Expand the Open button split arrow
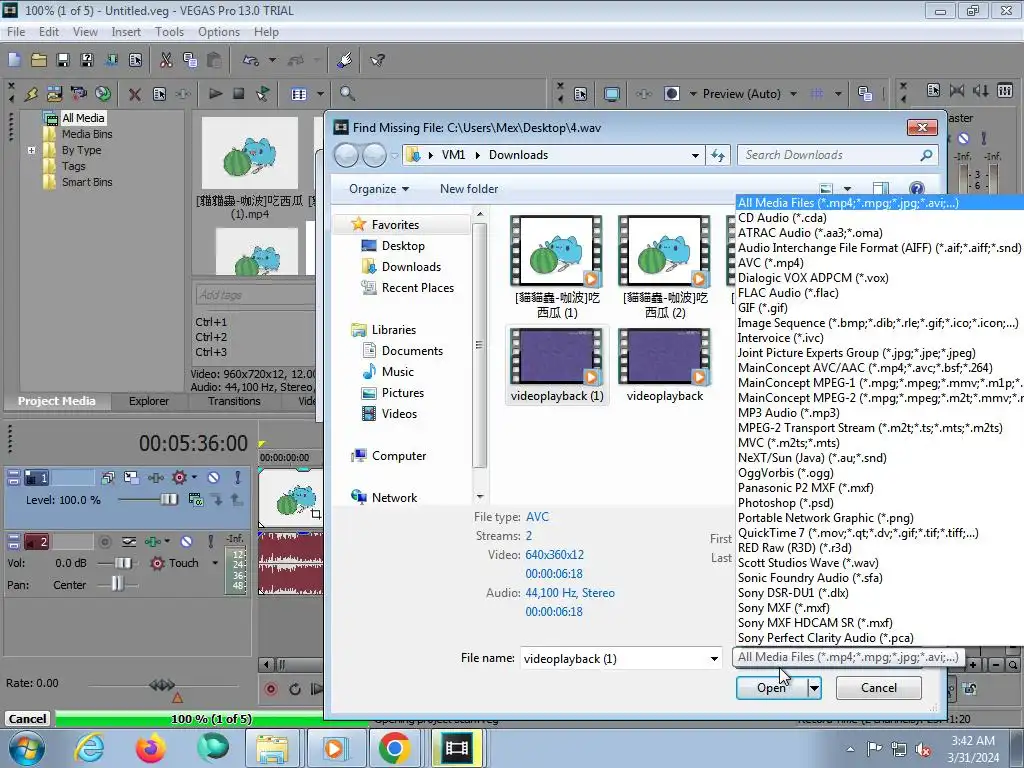This screenshot has width=1024, height=768. tap(814, 688)
